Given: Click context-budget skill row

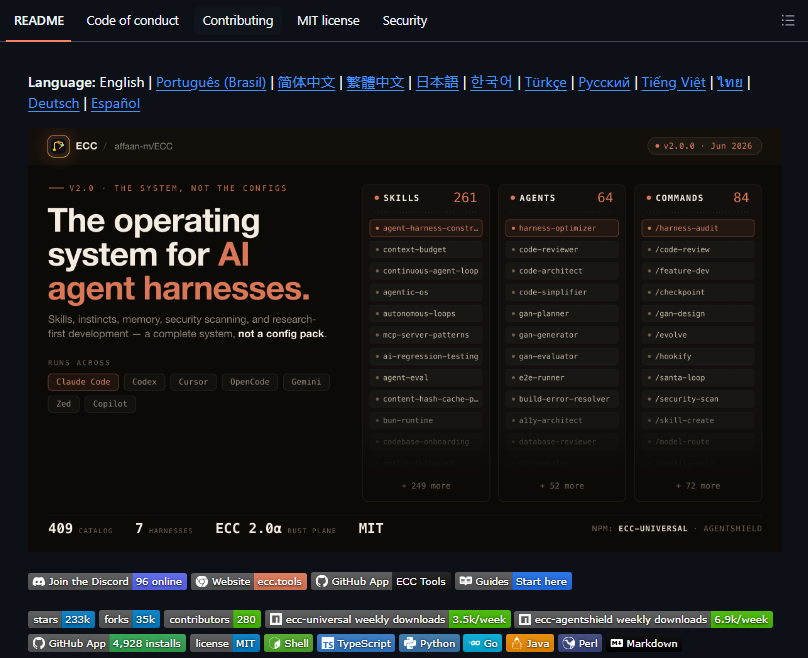Looking at the screenshot, I should [x=426, y=249].
